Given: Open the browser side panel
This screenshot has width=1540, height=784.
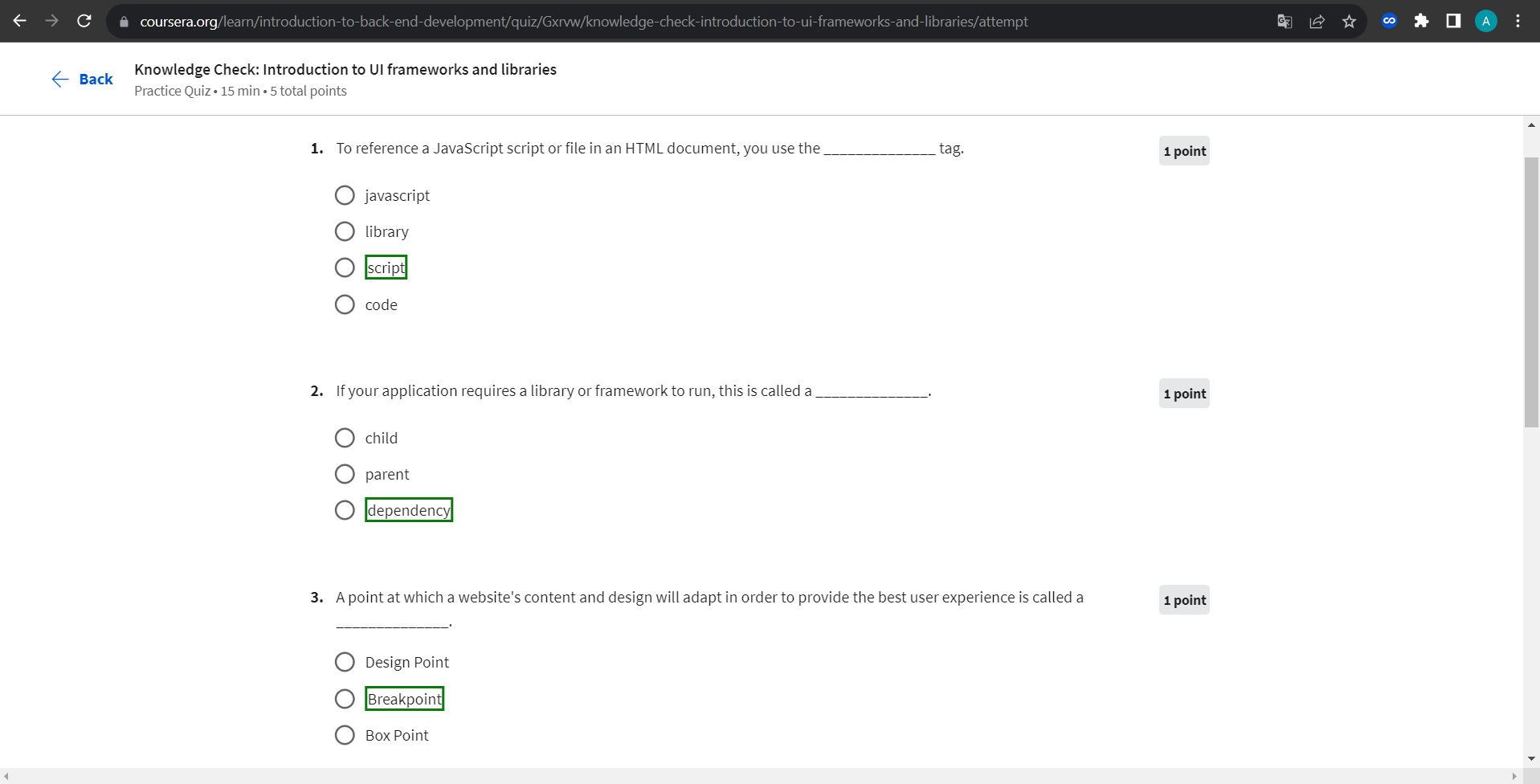Looking at the screenshot, I should tap(1453, 21).
